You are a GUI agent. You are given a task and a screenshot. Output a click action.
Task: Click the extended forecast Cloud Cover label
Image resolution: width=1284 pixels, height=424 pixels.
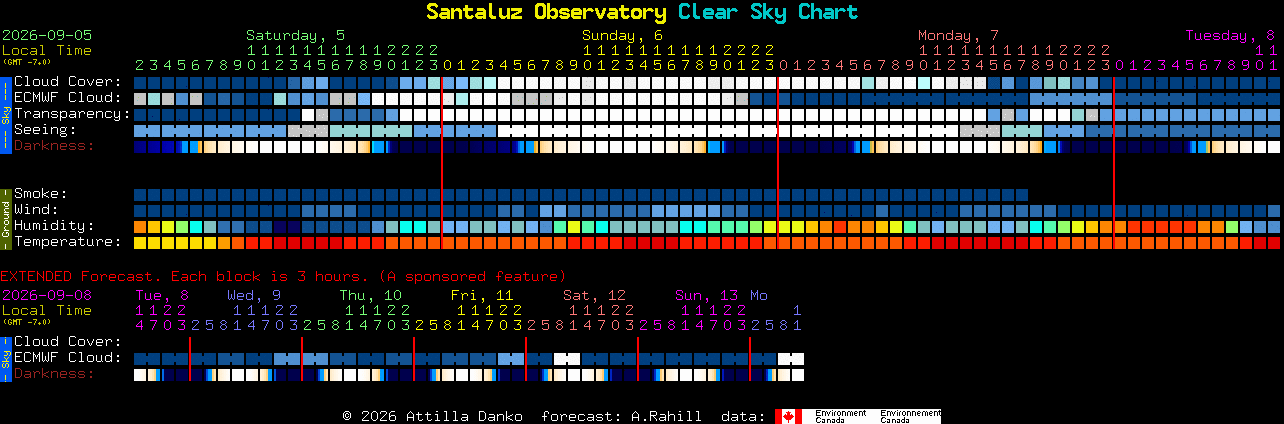68,342
